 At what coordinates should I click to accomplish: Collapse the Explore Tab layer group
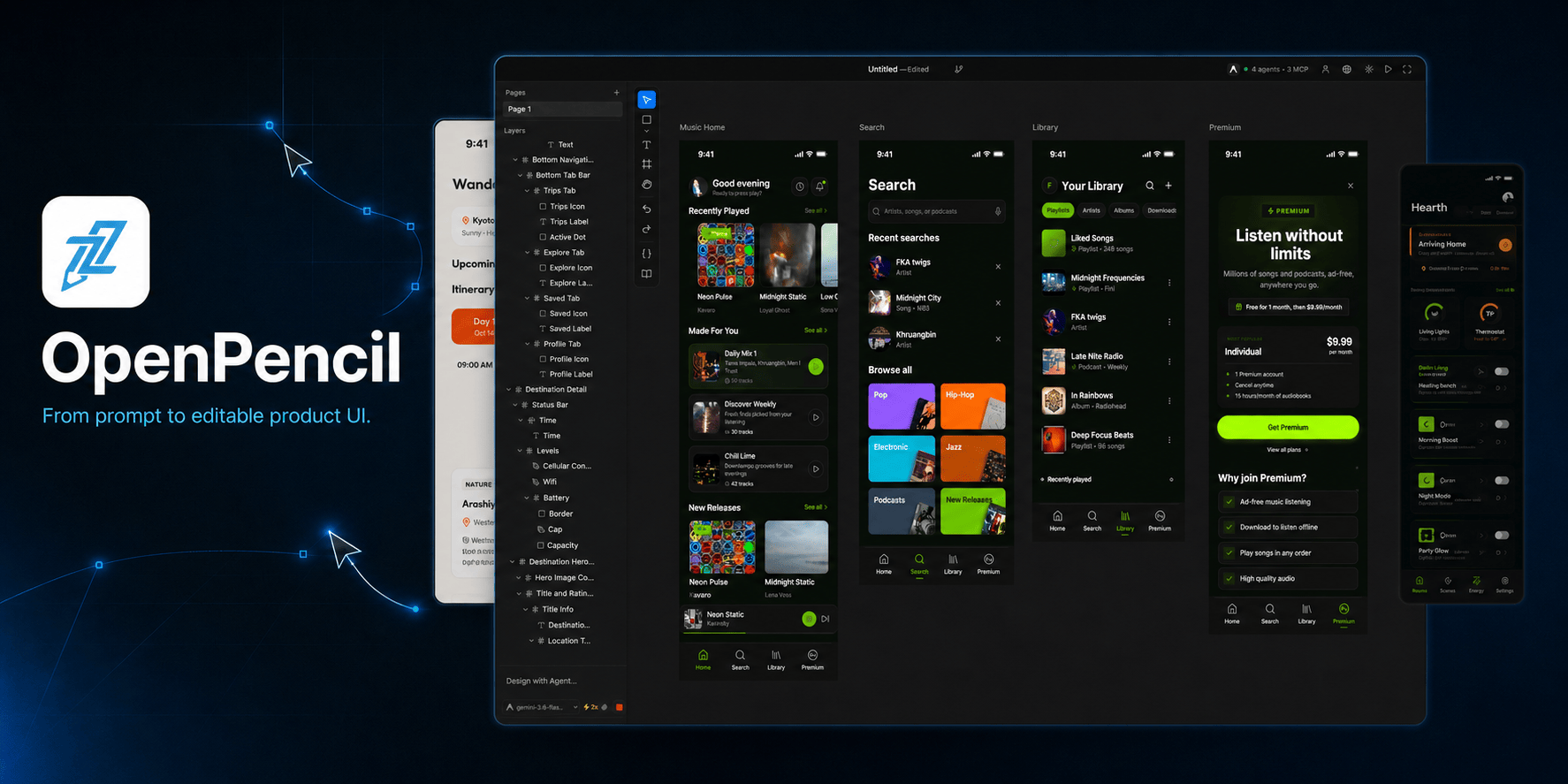click(528, 253)
